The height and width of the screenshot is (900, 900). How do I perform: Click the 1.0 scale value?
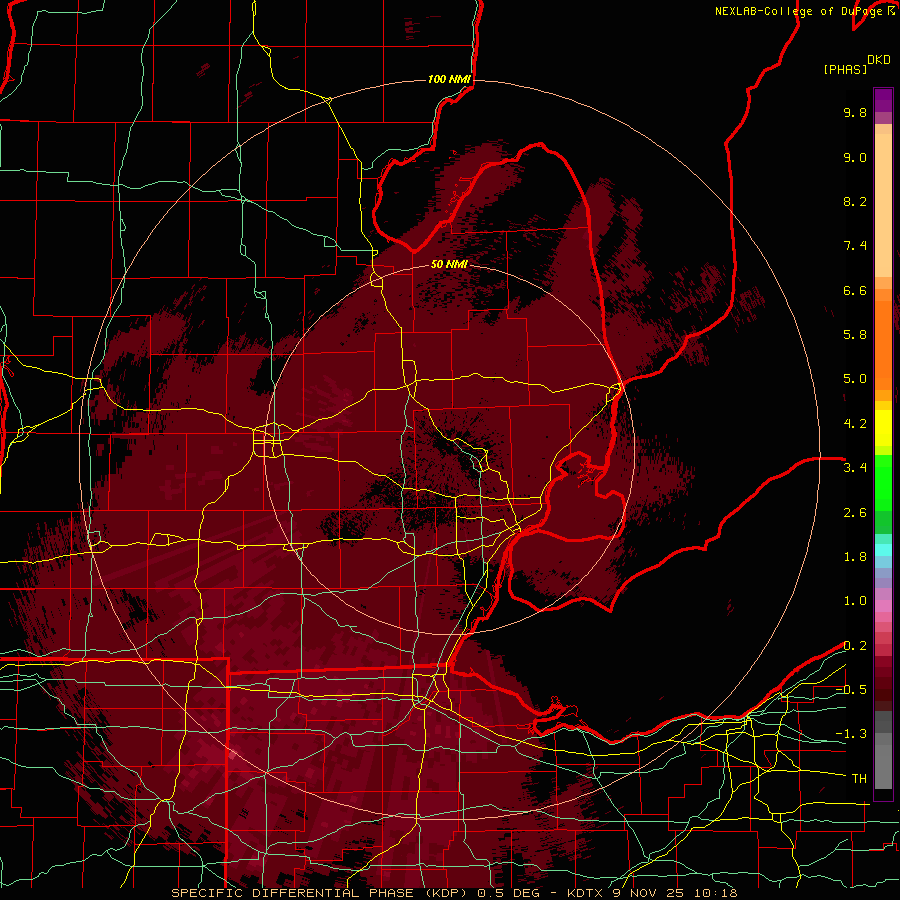[x=855, y=601]
